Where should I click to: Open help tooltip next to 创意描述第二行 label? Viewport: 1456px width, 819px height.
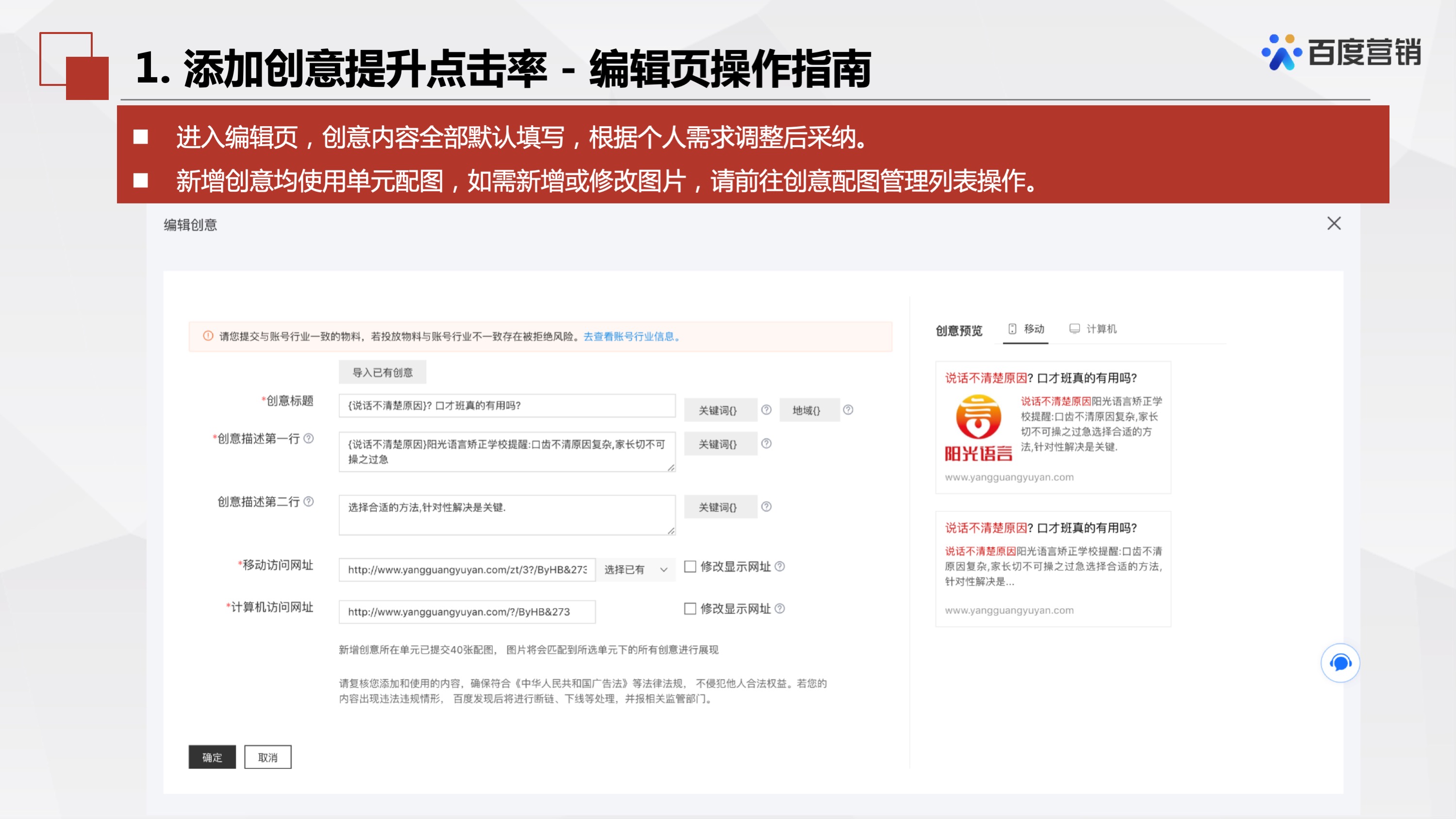308,502
